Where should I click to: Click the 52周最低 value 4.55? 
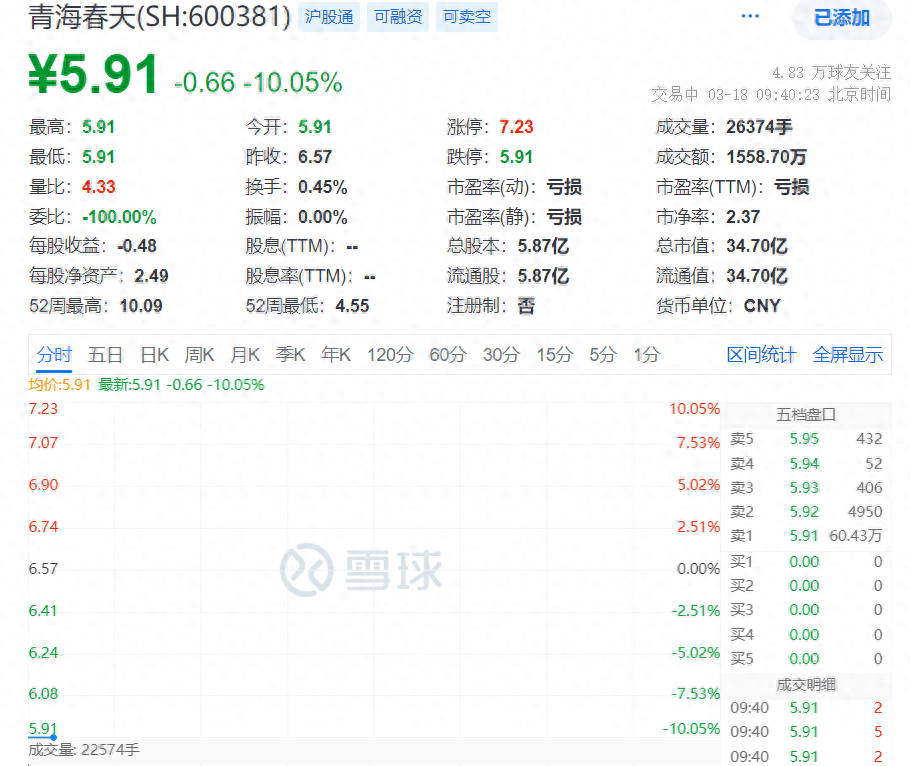352,306
